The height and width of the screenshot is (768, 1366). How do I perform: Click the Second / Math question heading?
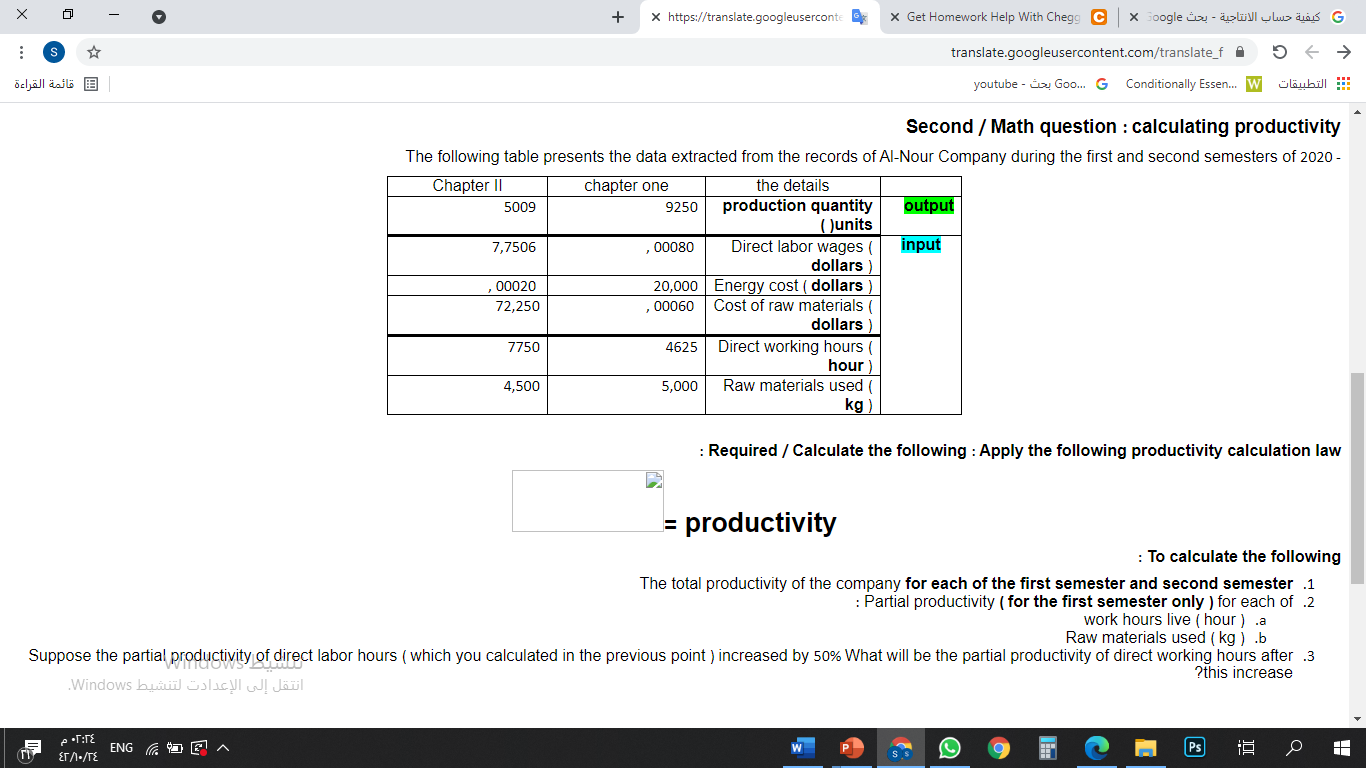point(1123,127)
